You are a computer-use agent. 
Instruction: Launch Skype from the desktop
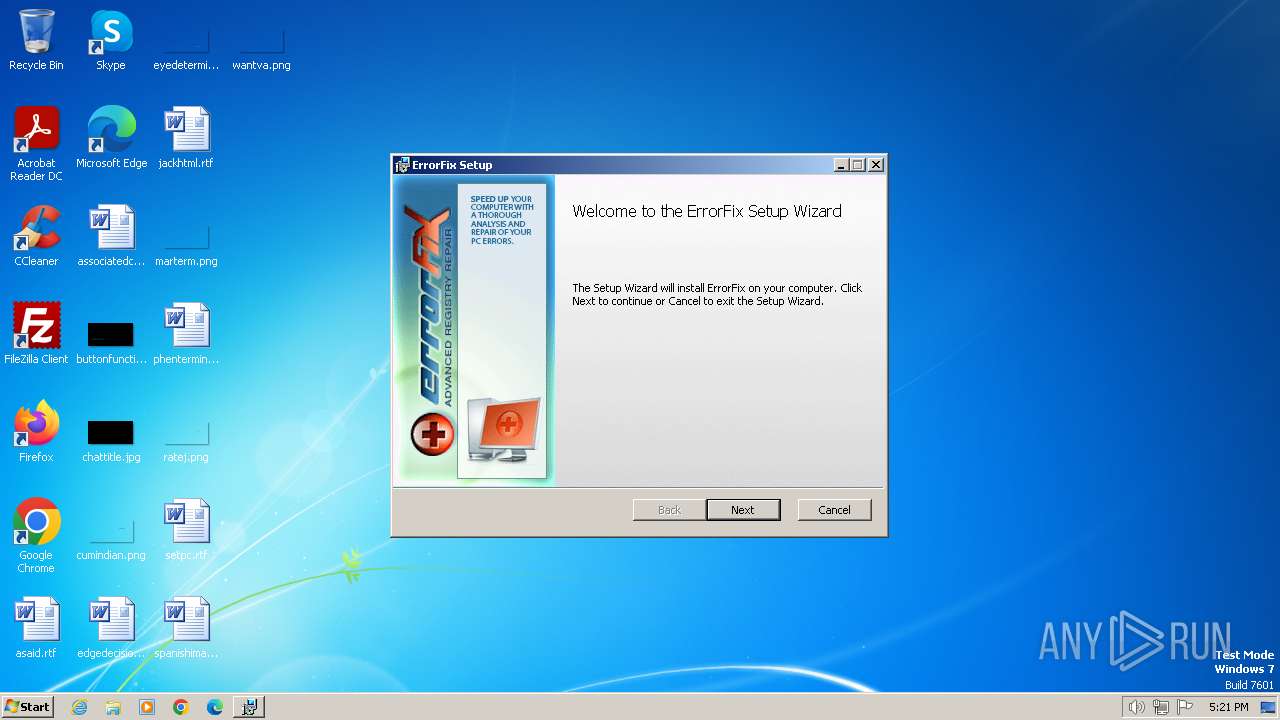pyautogui.click(x=111, y=40)
